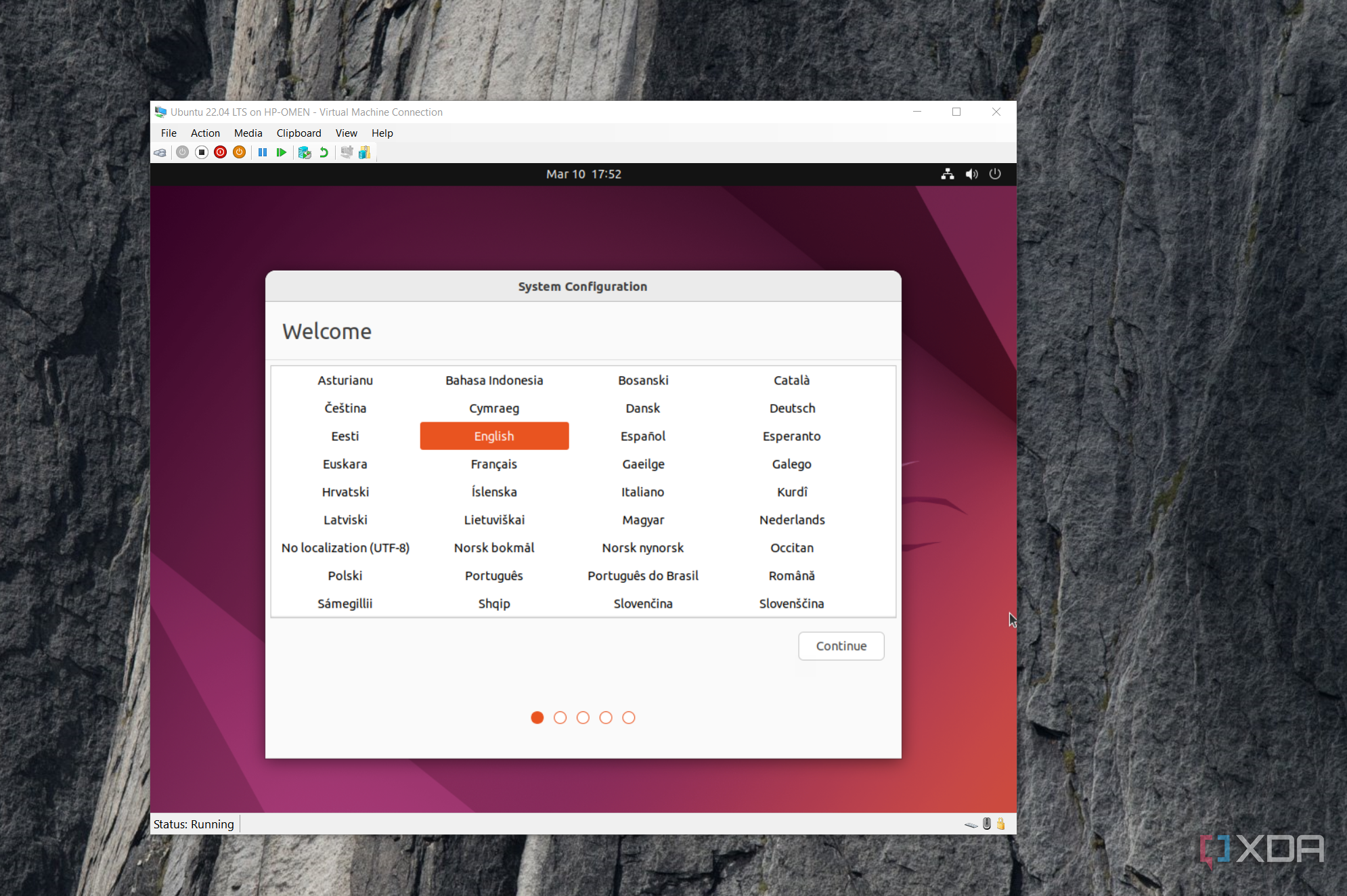Choose Bosanski language
The height and width of the screenshot is (896, 1347).
[643, 380]
